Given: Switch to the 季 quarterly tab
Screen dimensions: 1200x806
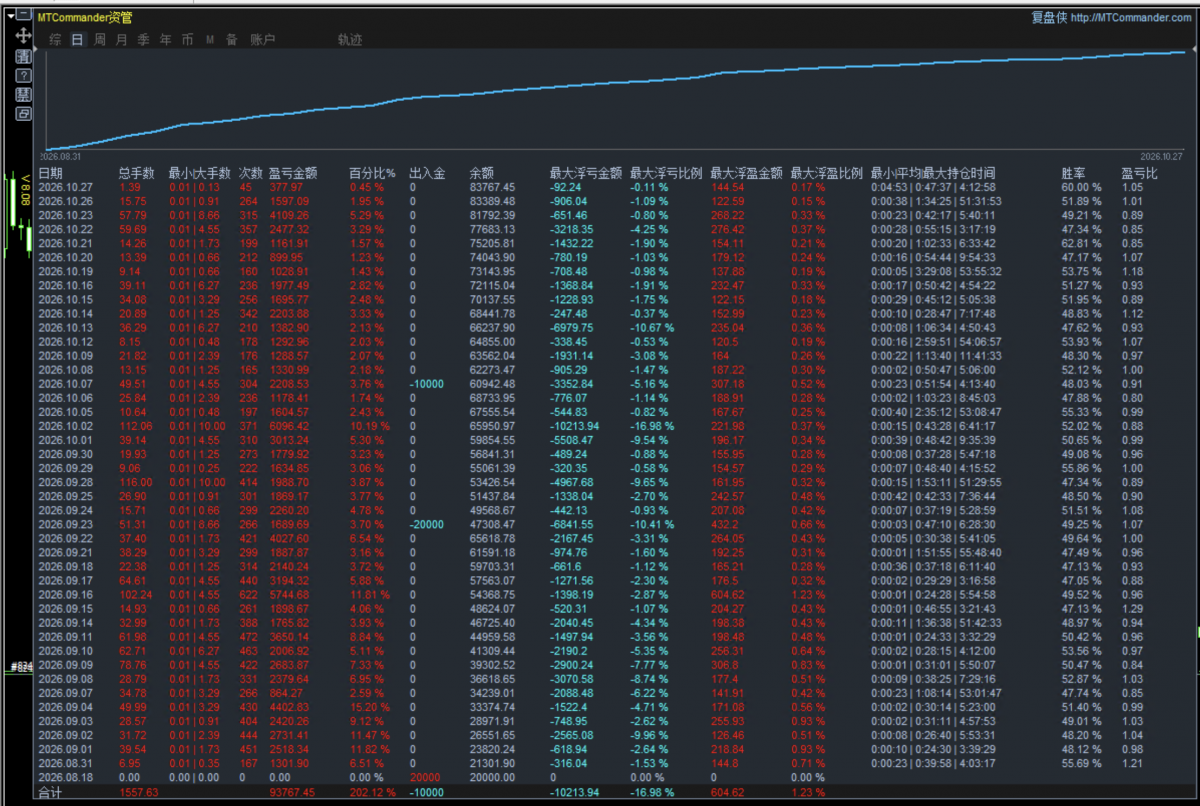Looking at the screenshot, I should pyautogui.click(x=143, y=40).
